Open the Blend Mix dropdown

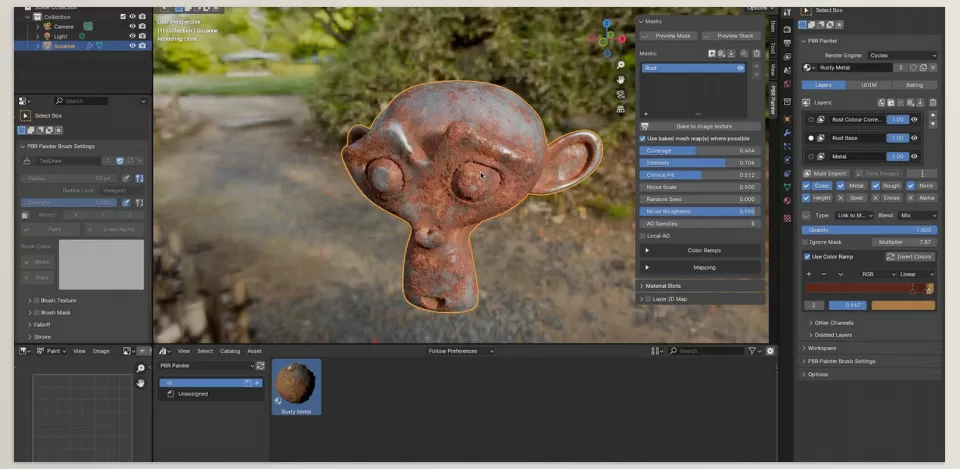point(917,216)
